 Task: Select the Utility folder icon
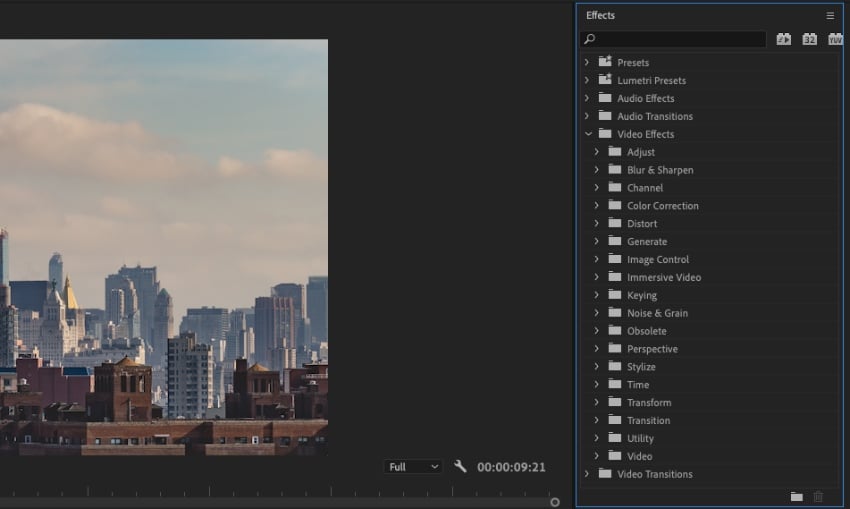pos(615,437)
